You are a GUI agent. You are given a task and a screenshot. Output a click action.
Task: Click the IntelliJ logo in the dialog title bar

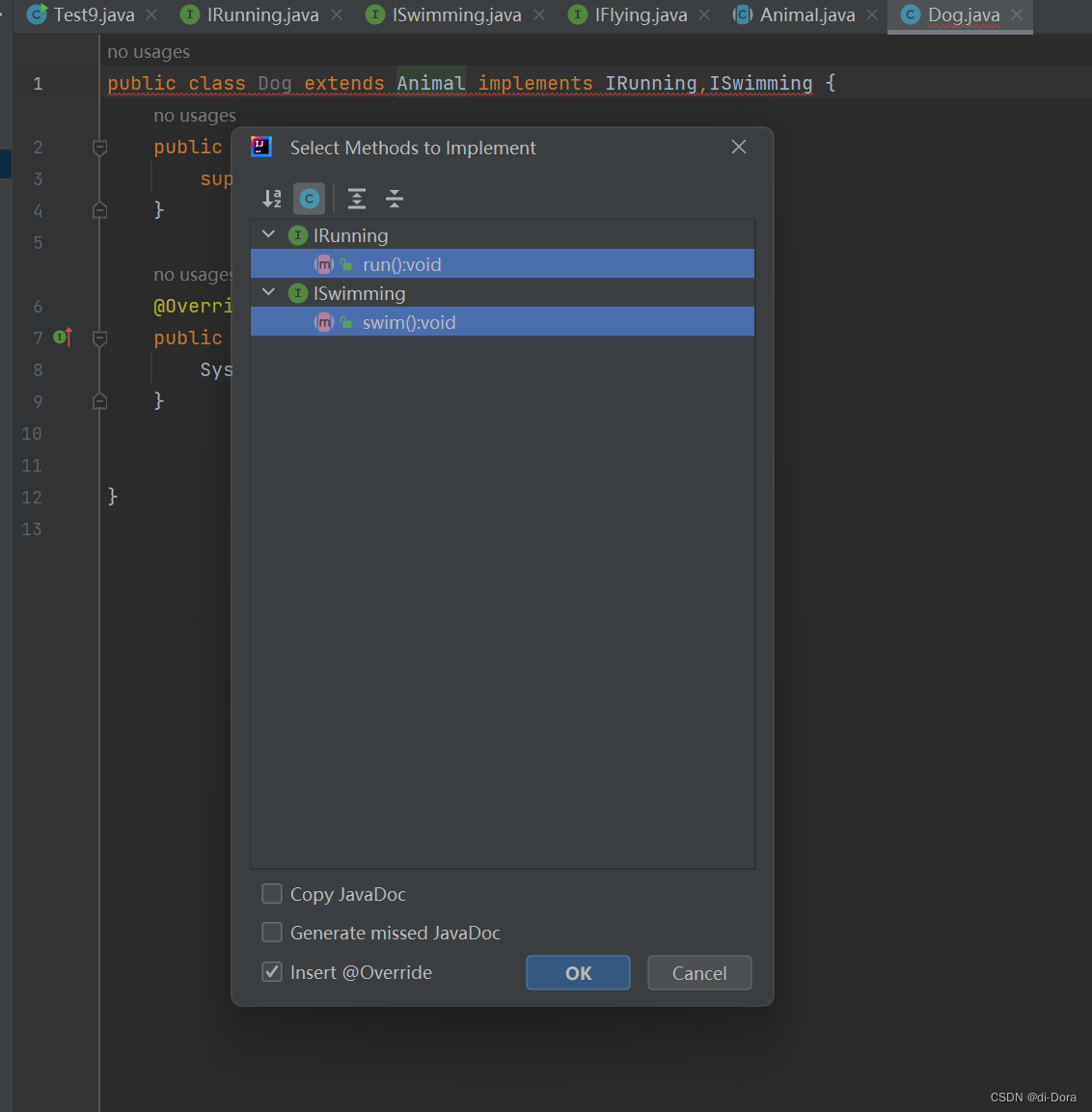coord(260,147)
